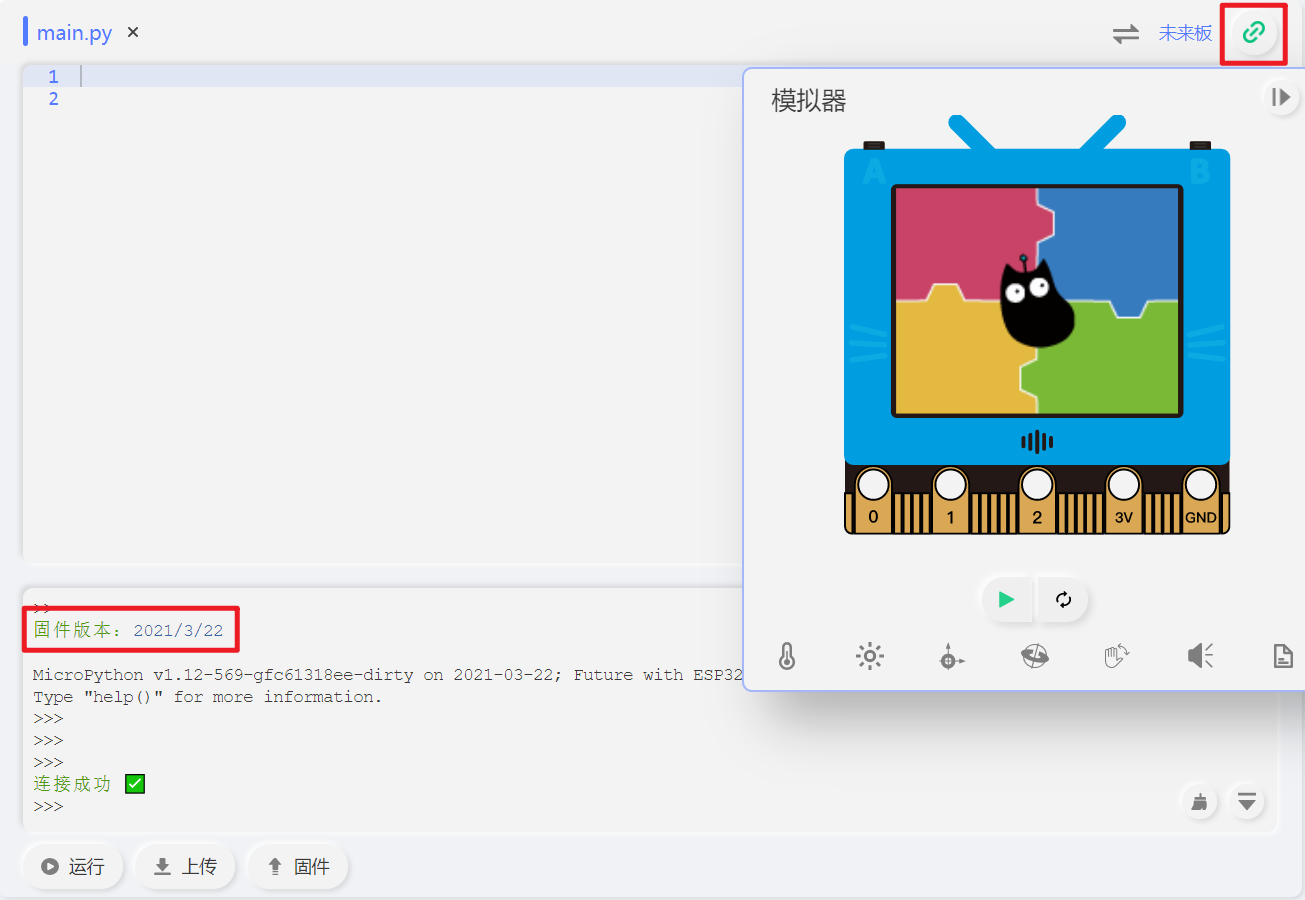Click the Type "help()" console line

(x=208, y=697)
